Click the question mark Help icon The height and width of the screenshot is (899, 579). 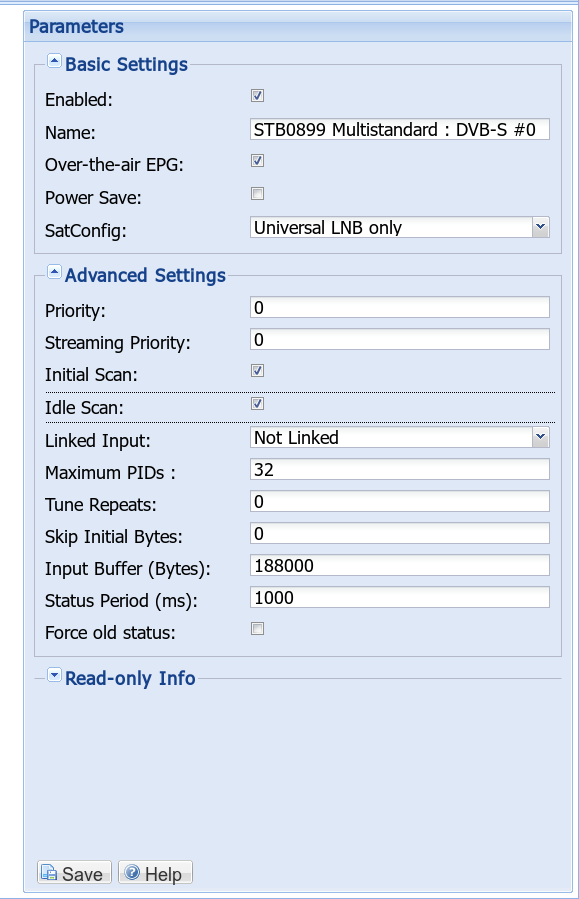132,873
